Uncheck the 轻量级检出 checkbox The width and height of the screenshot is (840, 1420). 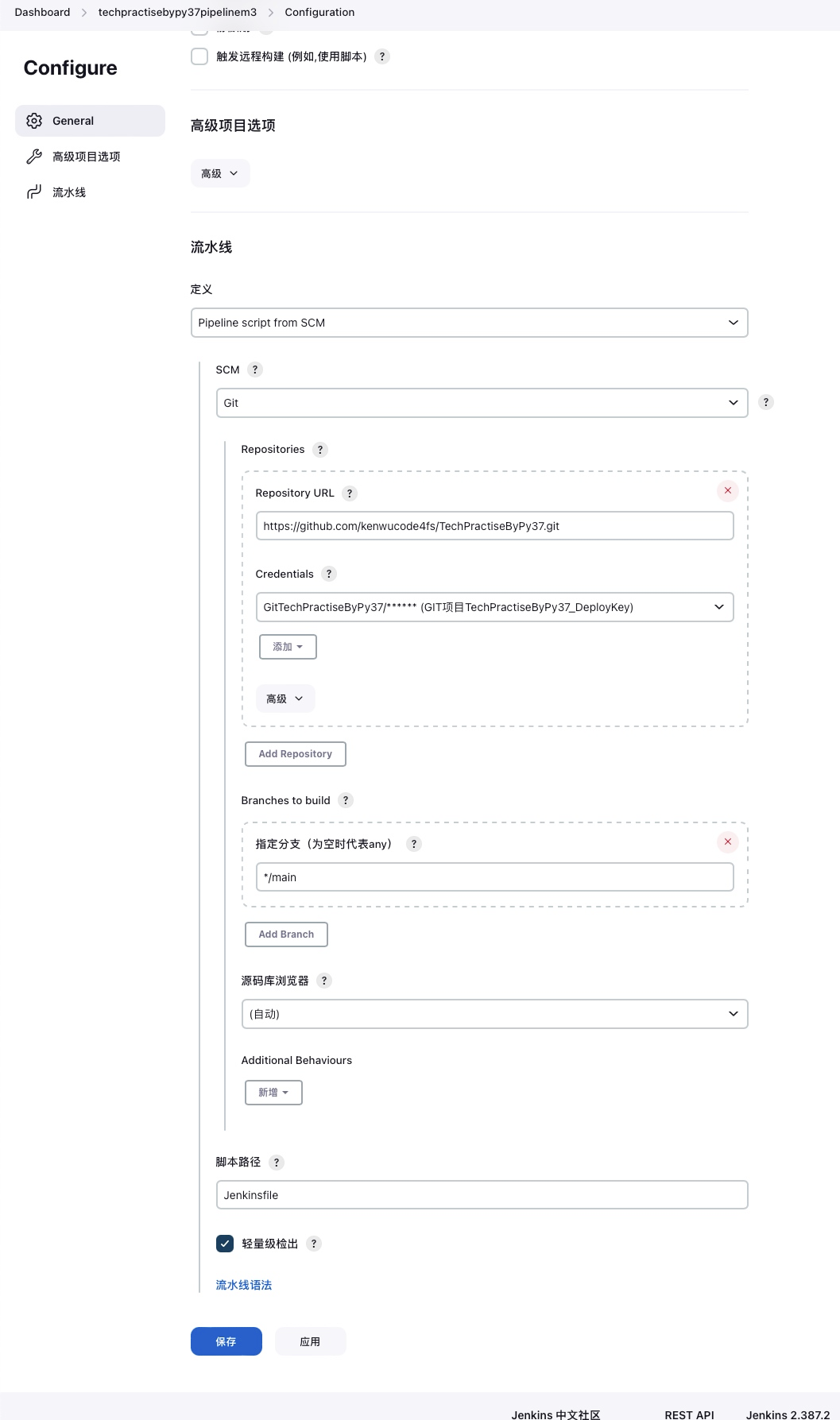click(x=225, y=1244)
